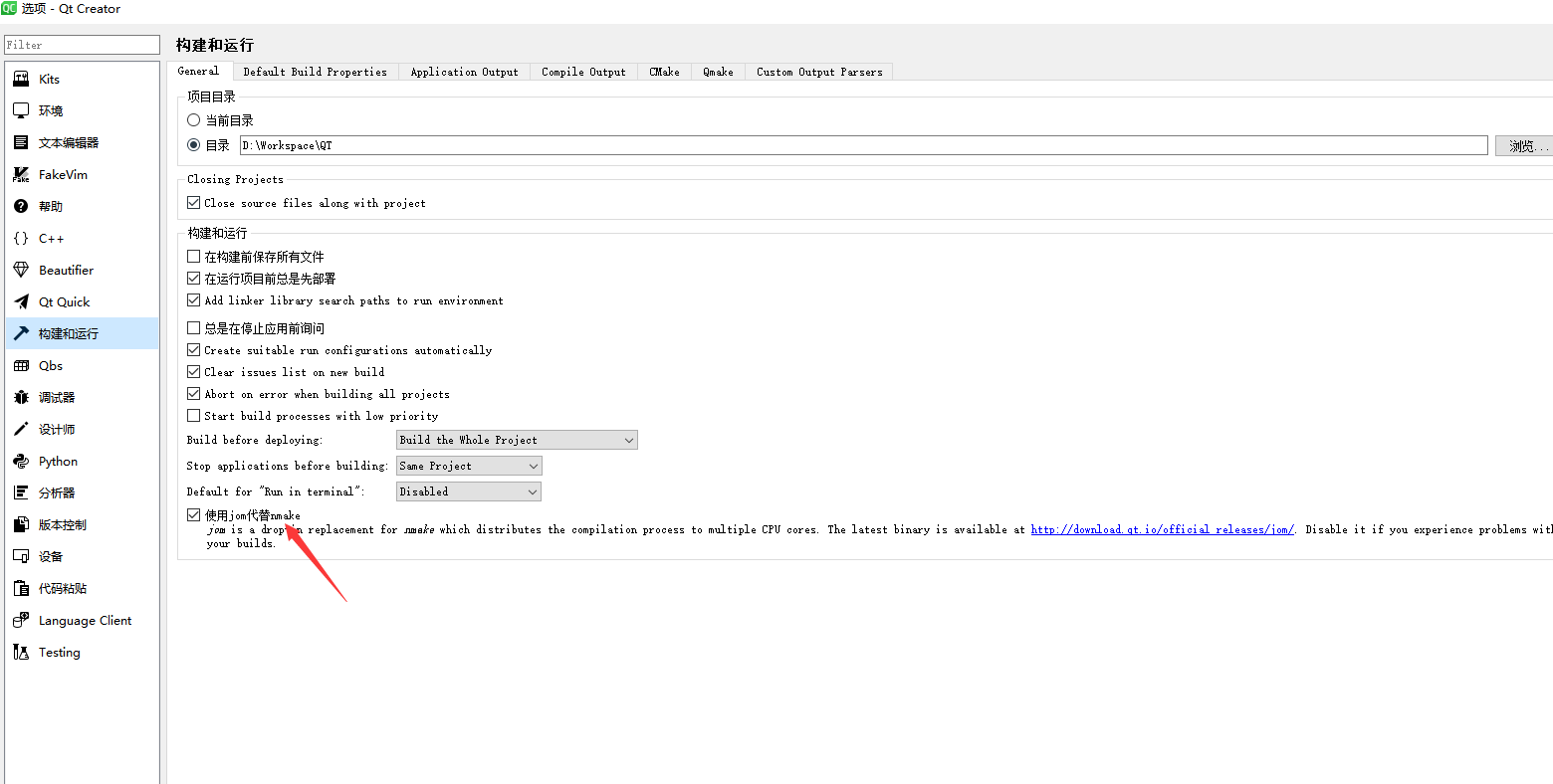Click the Testing flask icon
1553x784 pixels.
tap(21, 652)
